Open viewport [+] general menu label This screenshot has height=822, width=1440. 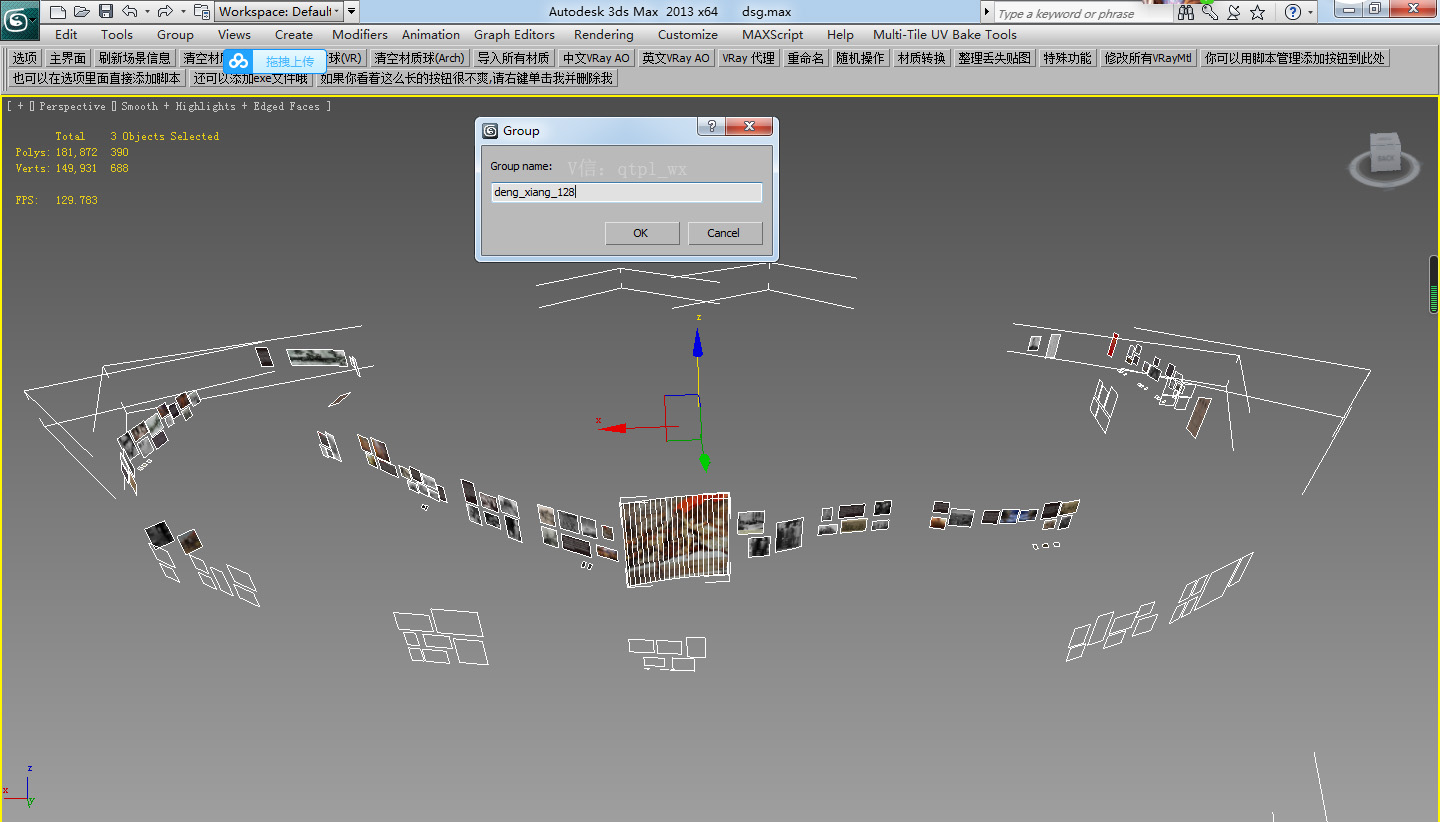click(x=19, y=106)
